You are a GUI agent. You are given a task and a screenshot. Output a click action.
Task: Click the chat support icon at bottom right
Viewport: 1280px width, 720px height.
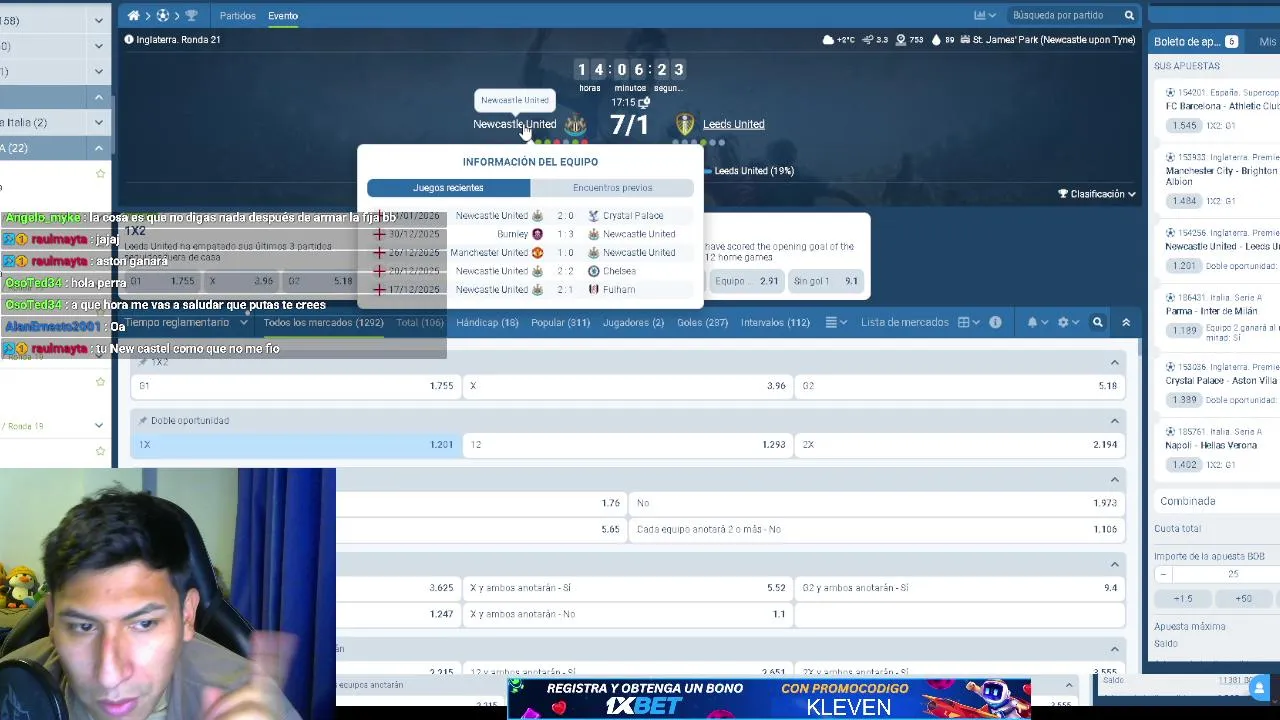click(1258, 687)
